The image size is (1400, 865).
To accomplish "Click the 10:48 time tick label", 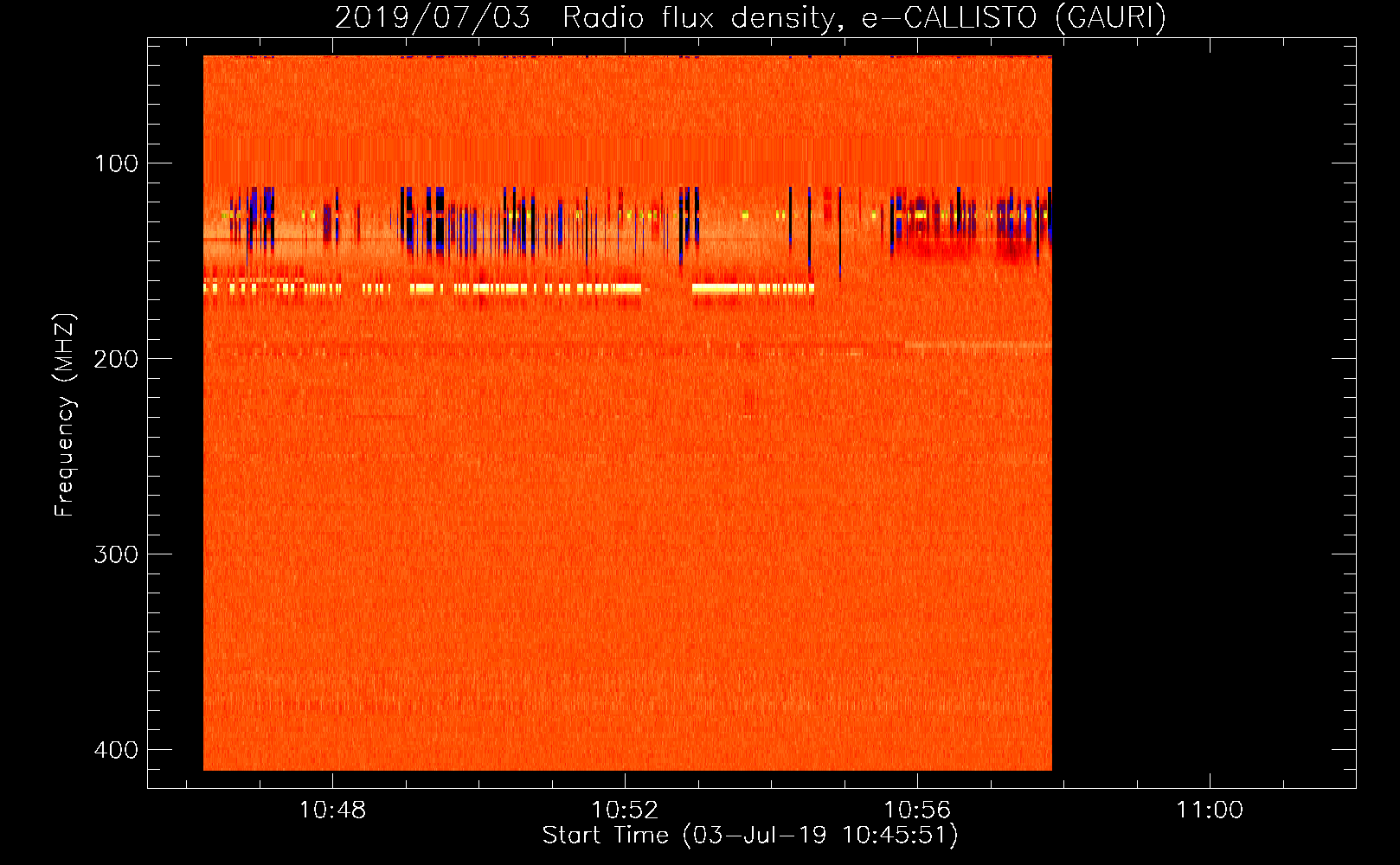I will coord(332,811).
